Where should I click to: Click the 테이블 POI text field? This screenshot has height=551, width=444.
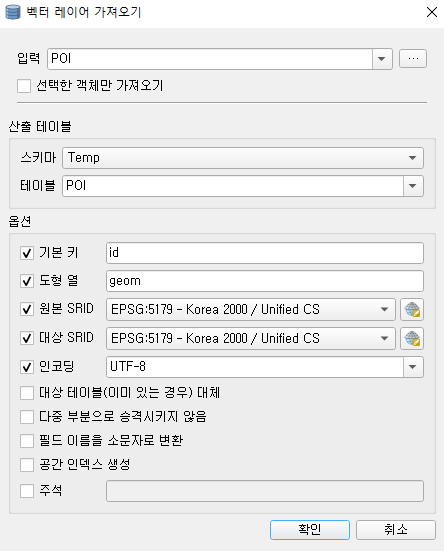tap(233, 186)
